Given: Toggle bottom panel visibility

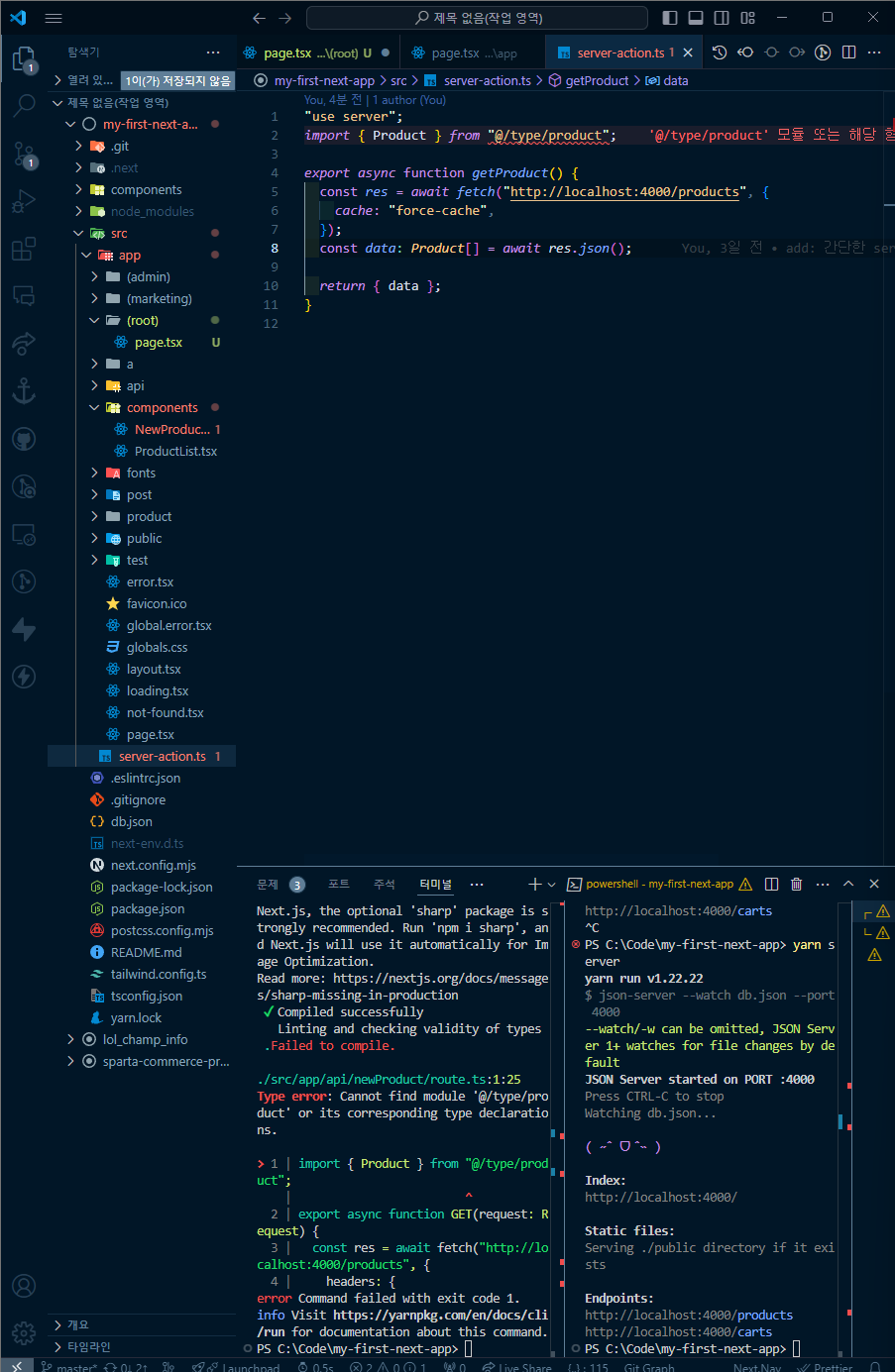Looking at the screenshot, I should click(696, 18).
